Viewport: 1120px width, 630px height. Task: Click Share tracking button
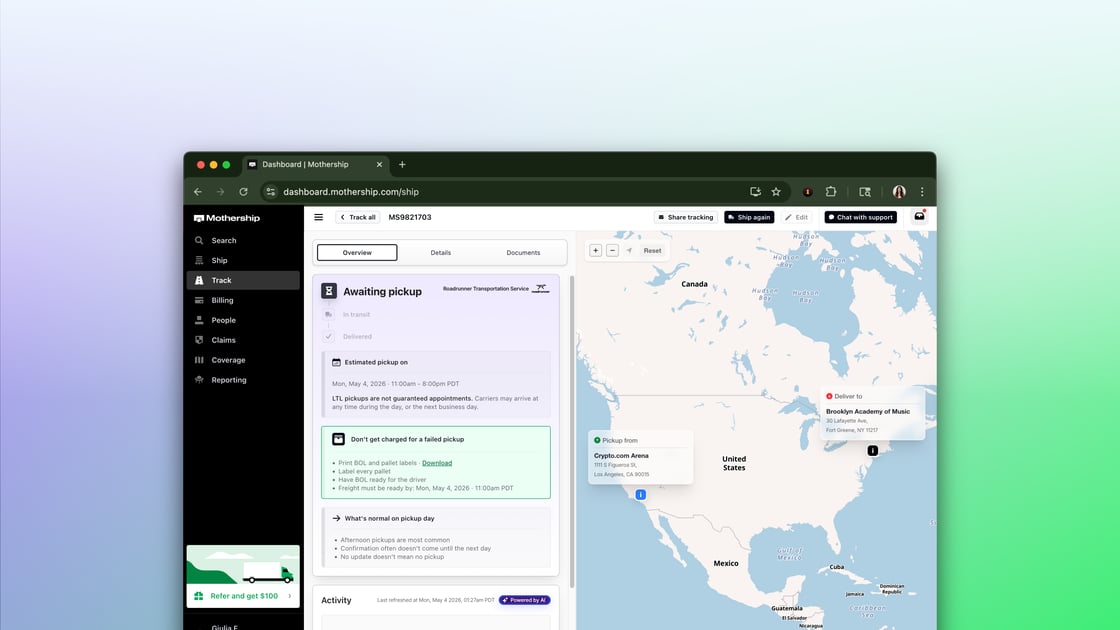[686, 217]
